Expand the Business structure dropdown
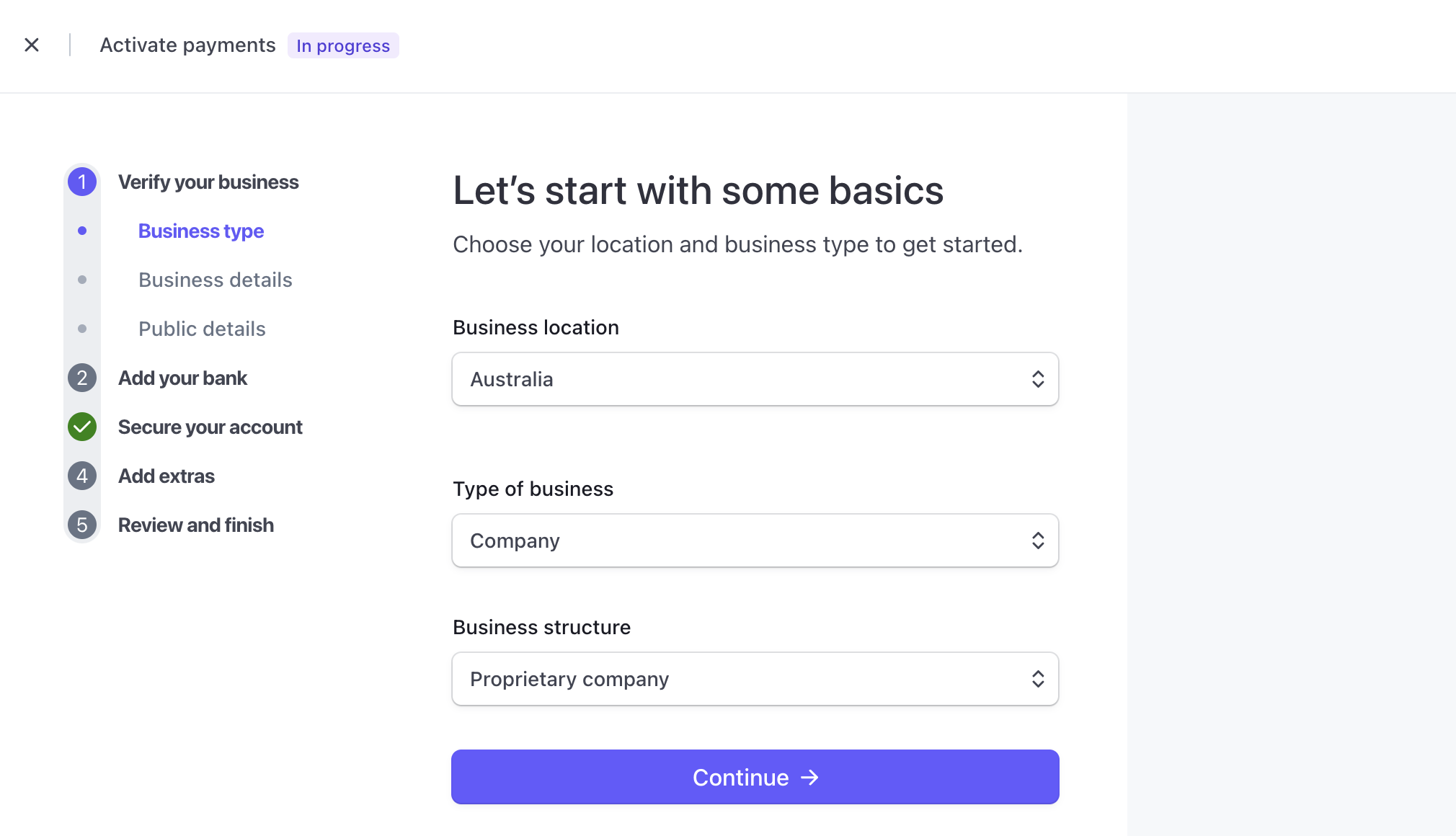This screenshot has width=1456, height=836. [754, 678]
